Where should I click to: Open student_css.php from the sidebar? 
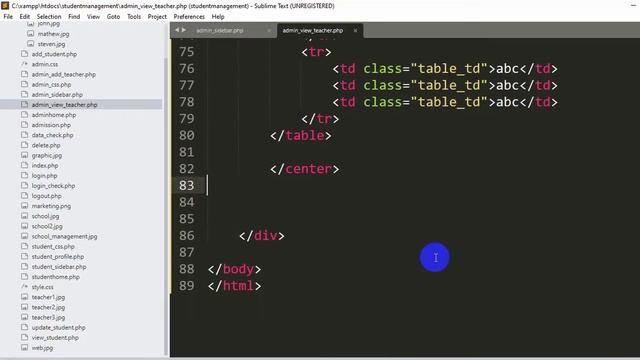53,247
